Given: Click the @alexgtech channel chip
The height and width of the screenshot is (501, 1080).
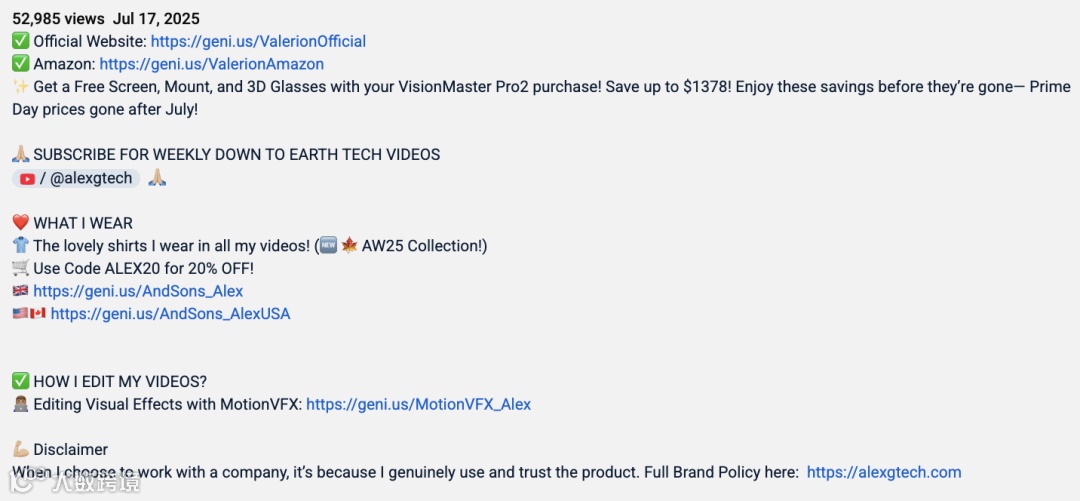Looking at the screenshot, I should [x=76, y=178].
